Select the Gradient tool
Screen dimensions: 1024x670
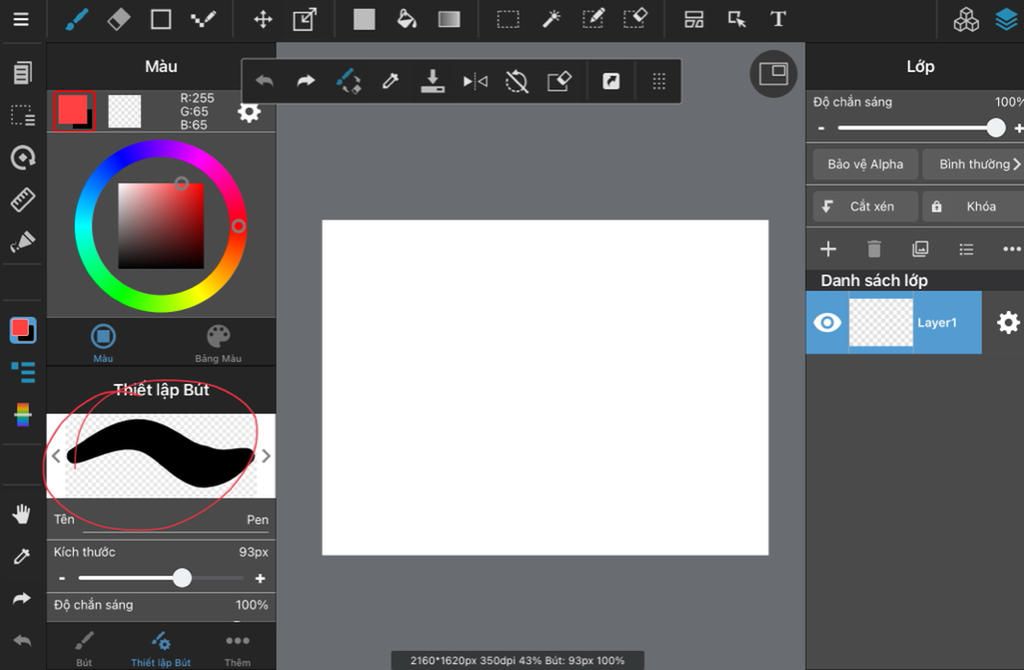(x=449, y=19)
